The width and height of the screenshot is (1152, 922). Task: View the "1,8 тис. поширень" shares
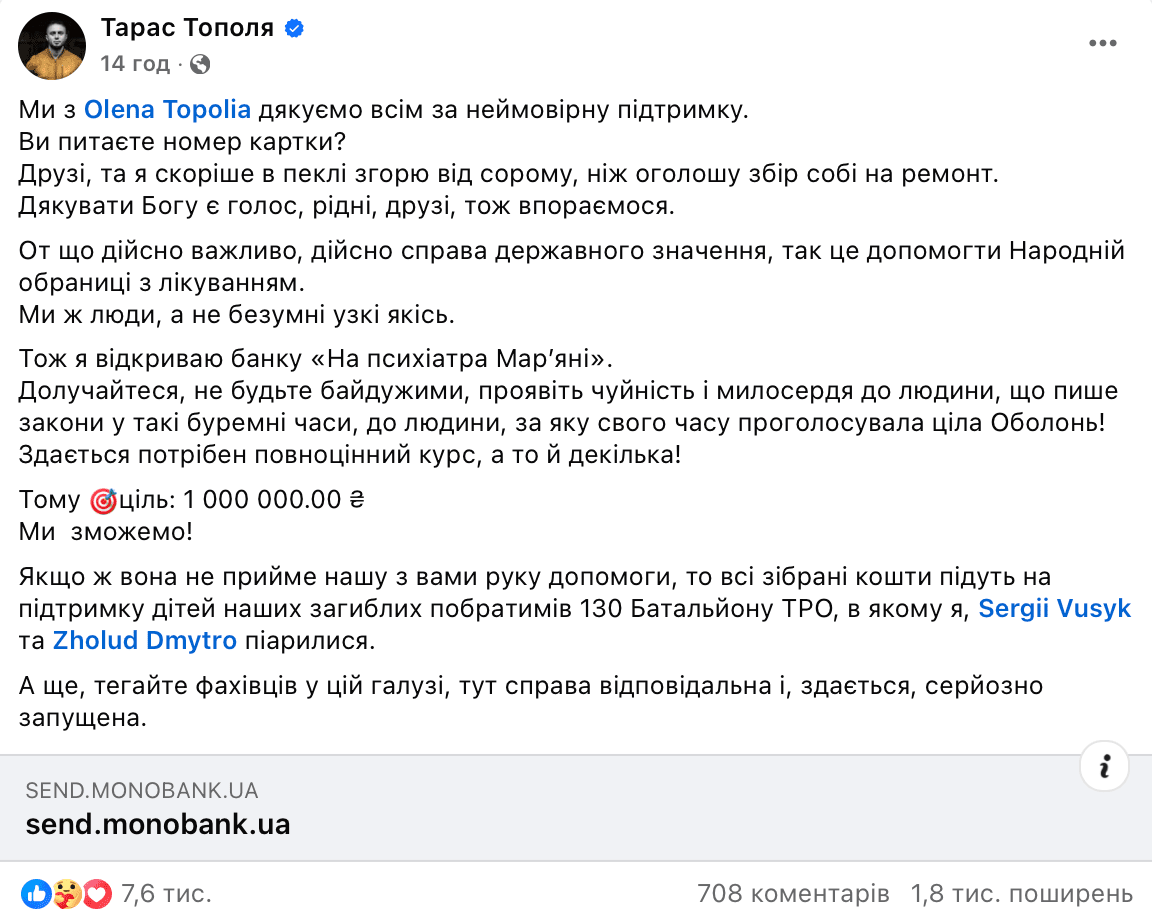[x=1022, y=892]
